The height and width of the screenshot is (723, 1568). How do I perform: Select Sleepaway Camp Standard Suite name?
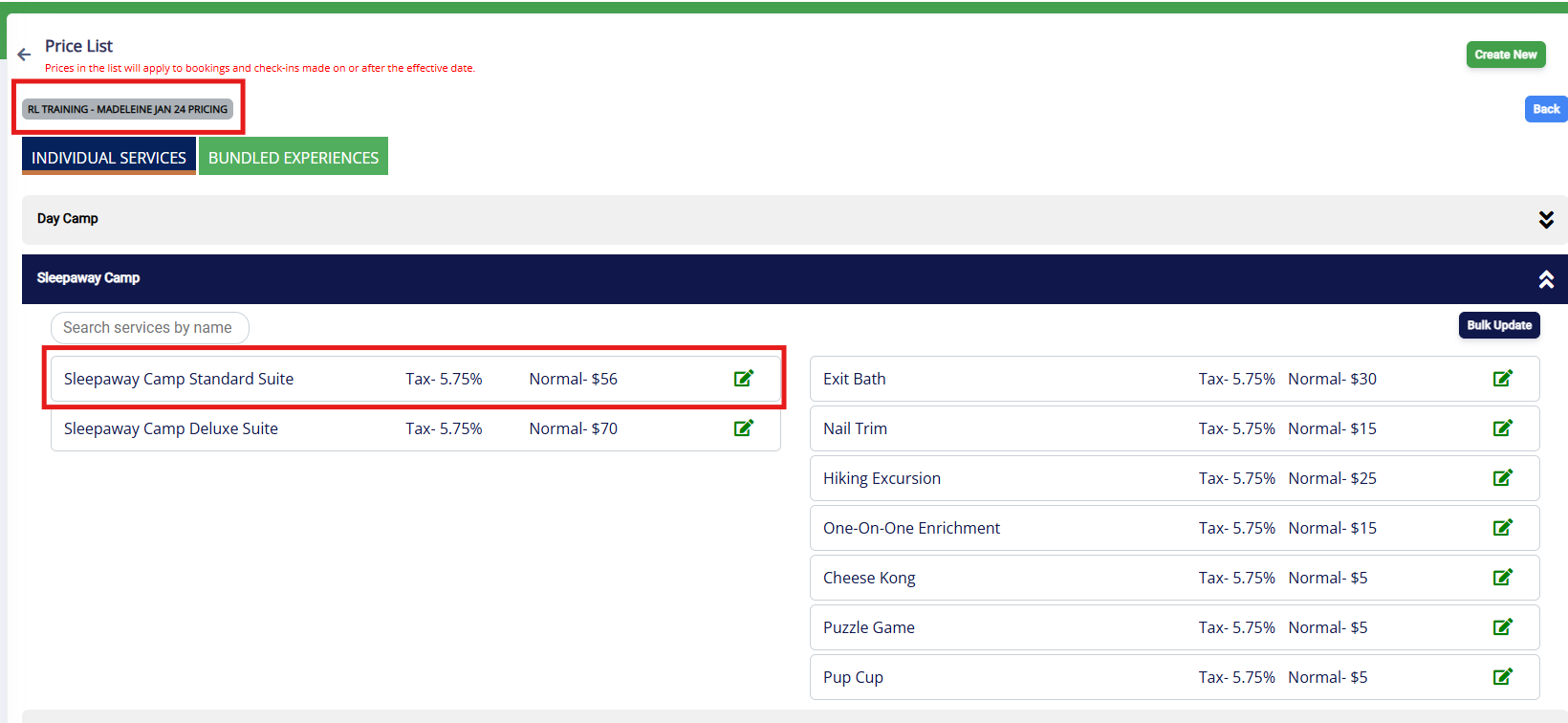pos(179,379)
